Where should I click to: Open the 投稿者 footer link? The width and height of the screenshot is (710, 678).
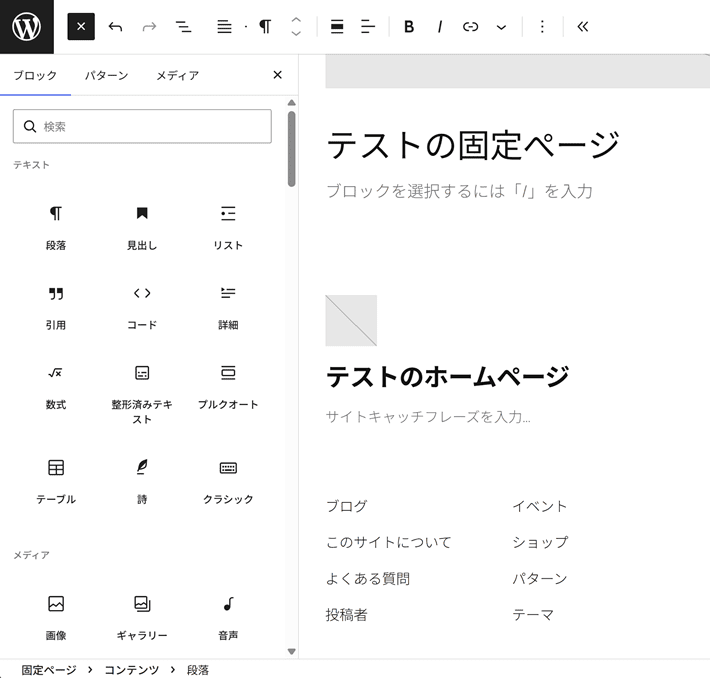pyautogui.click(x=347, y=615)
